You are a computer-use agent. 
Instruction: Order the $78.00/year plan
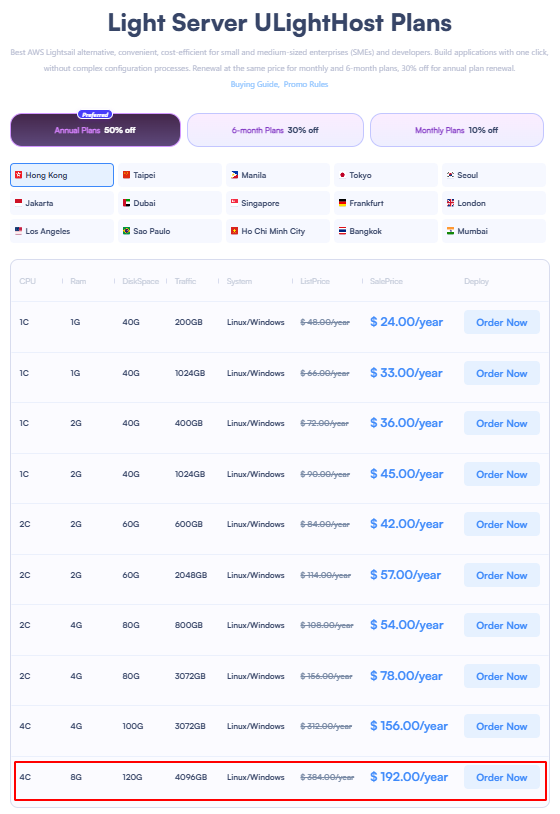[502, 676]
